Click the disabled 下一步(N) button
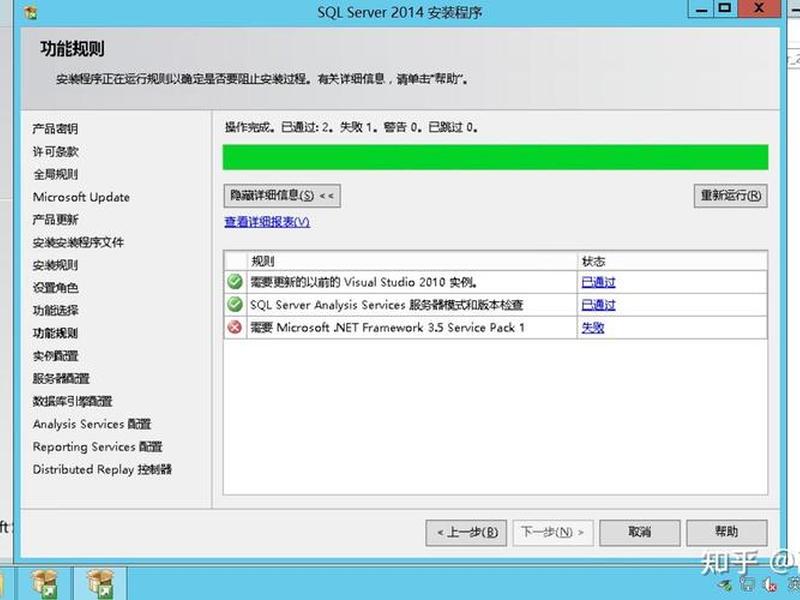 (553, 533)
